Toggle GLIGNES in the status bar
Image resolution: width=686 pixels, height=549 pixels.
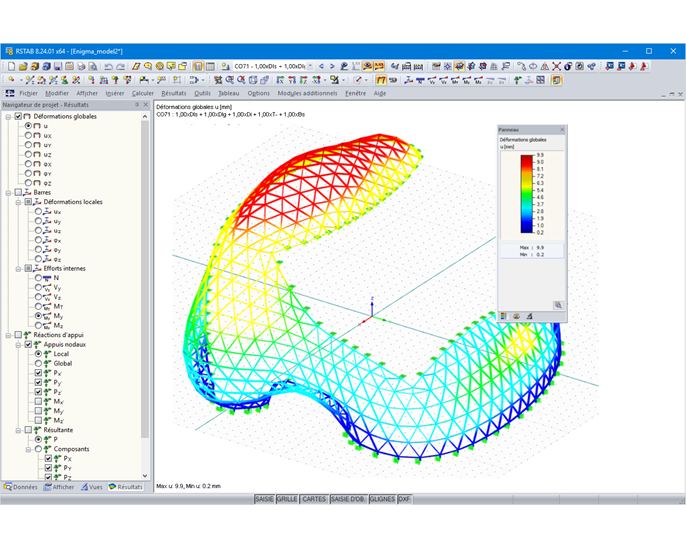pos(382,499)
